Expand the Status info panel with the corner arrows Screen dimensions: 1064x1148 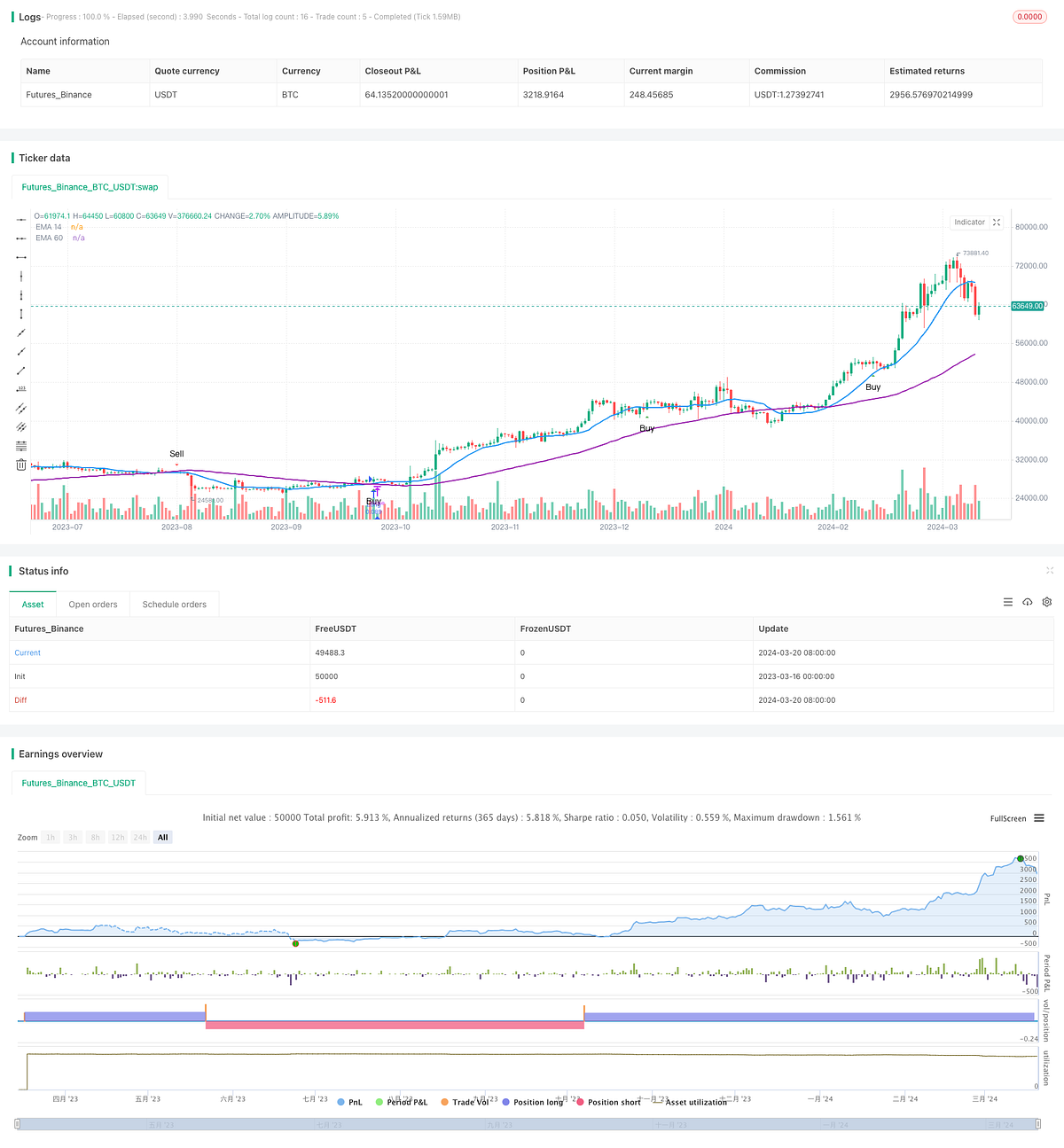coord(1050,571)
